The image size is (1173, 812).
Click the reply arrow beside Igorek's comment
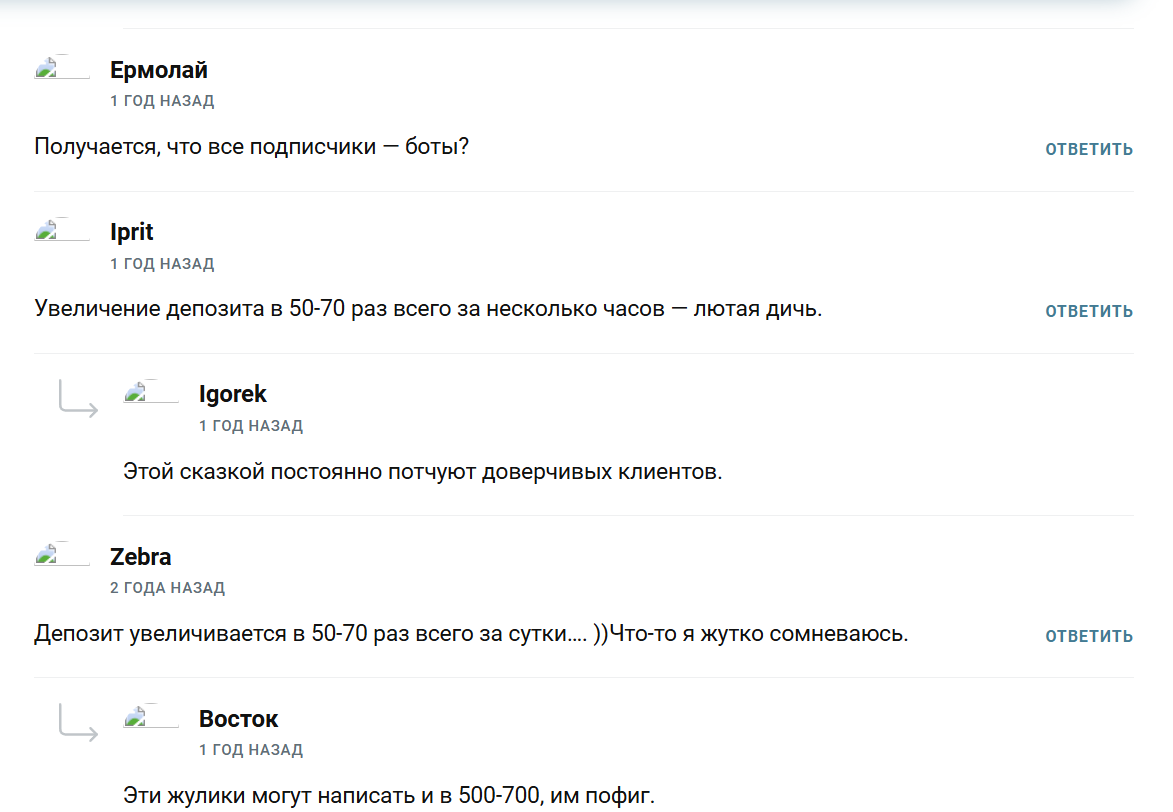pyautogui.click(x=78, y=397)
